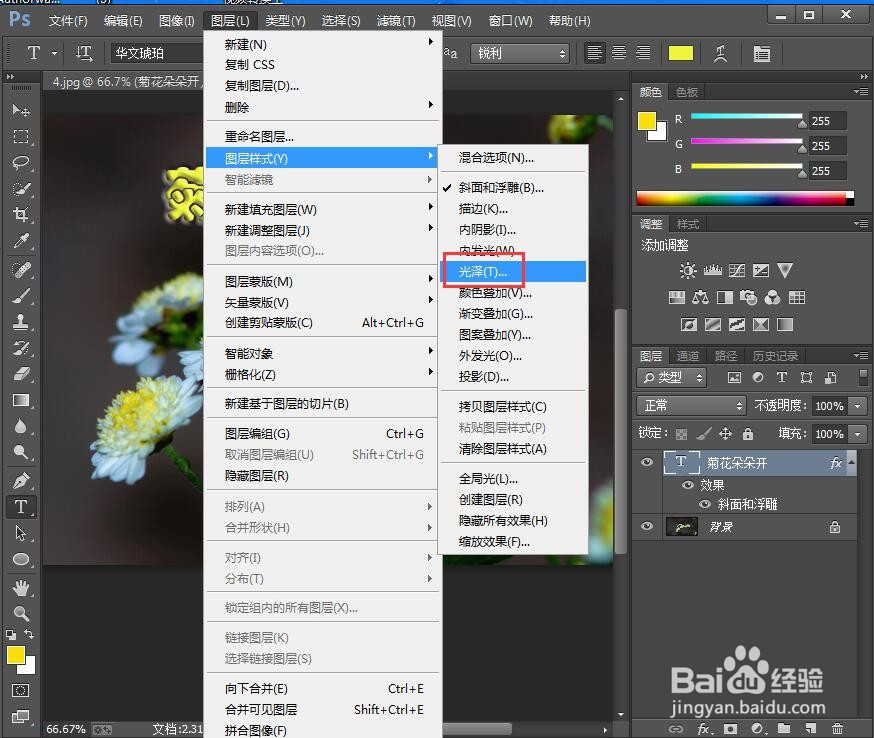Select the Spot Healing Brush tool
The image size is (874, 738).
(x=21, y=270)
